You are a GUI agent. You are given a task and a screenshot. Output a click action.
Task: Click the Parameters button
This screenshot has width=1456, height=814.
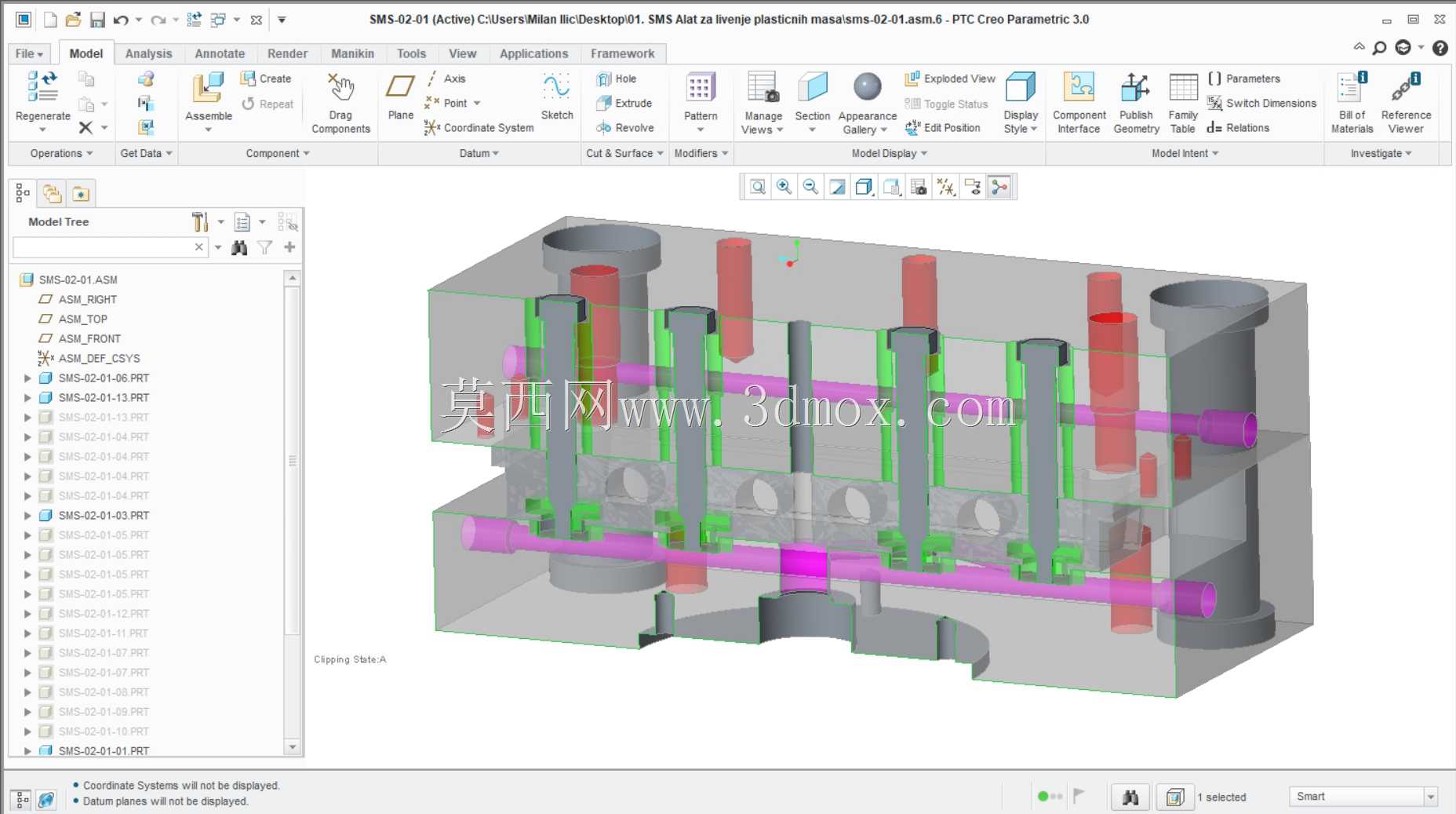[1244, 78]
